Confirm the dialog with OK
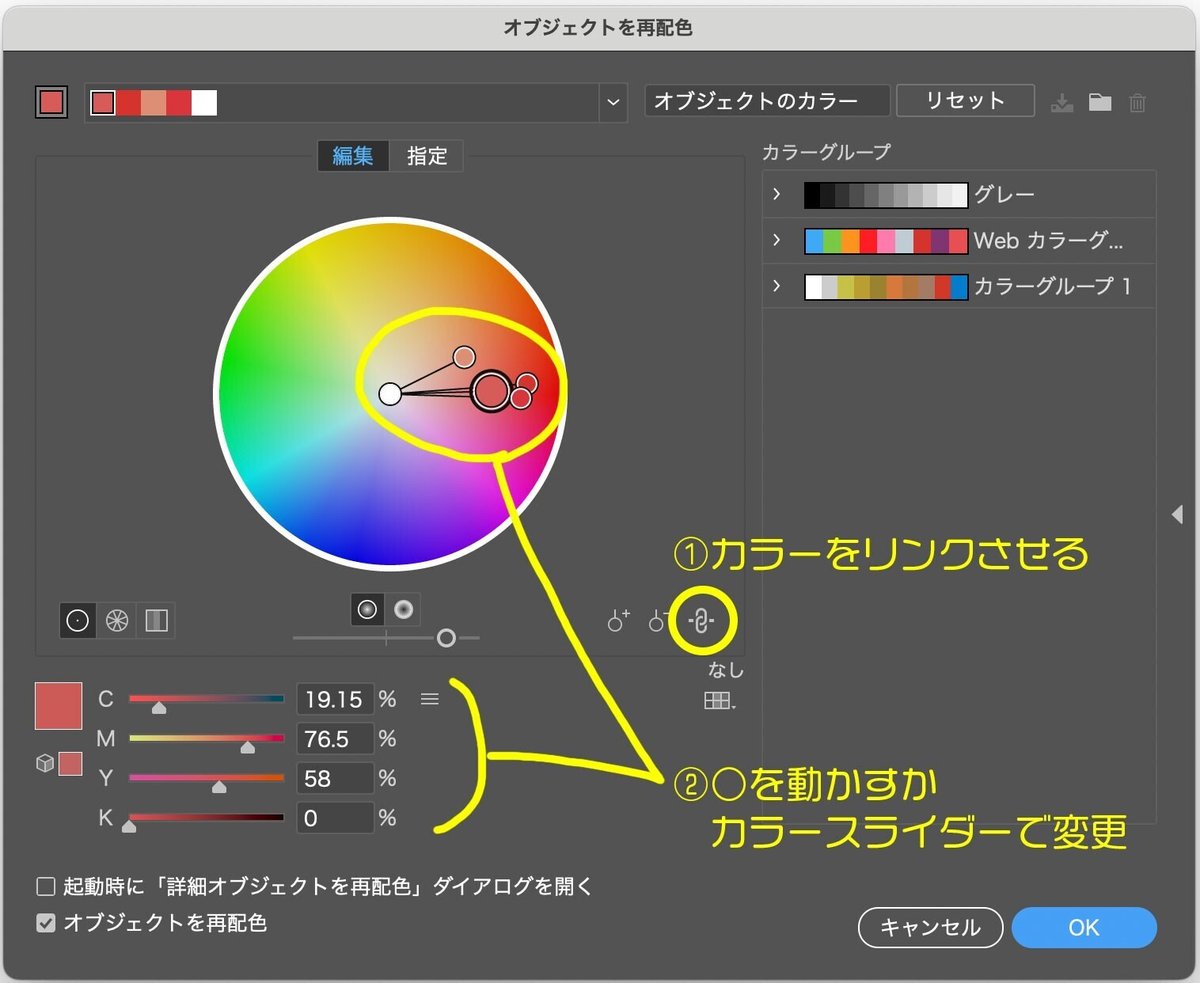The image size is (1200, 983). point(1084,927)
